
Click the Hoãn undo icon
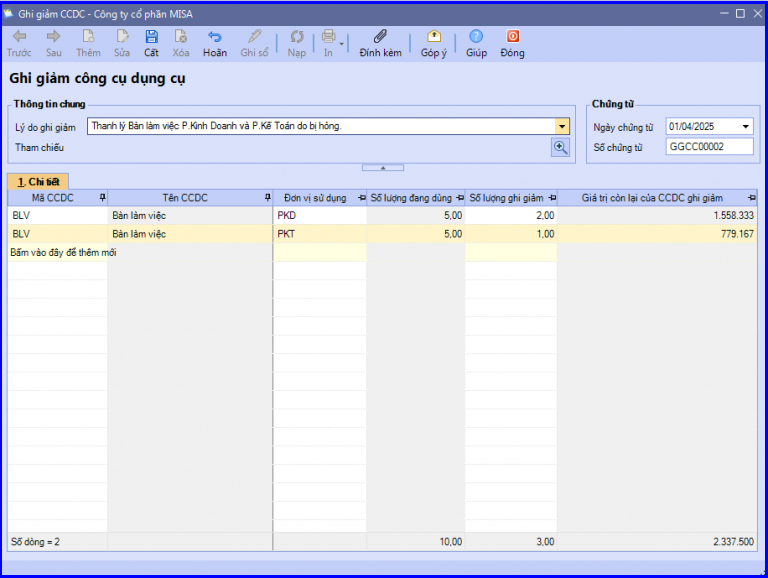coord(215,37)
